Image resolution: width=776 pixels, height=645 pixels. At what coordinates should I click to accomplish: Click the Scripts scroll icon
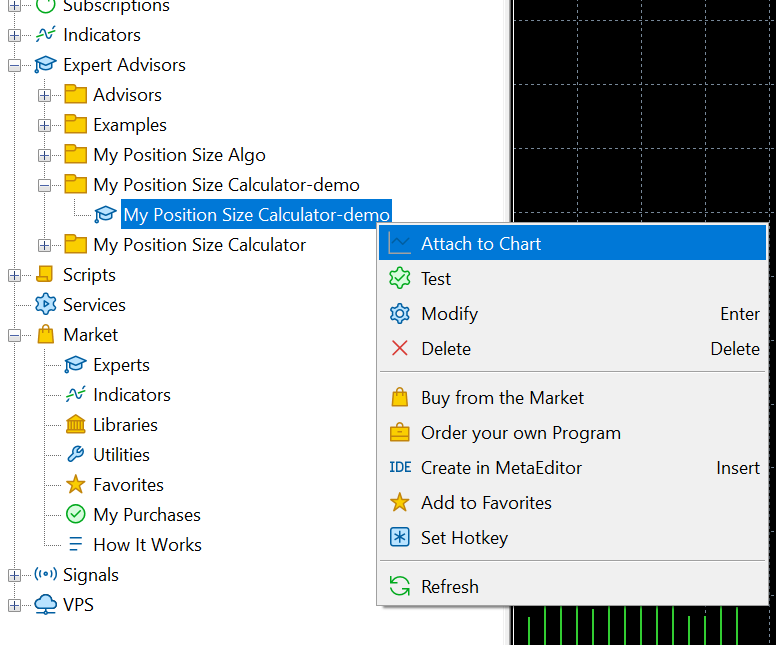[46, 274]
